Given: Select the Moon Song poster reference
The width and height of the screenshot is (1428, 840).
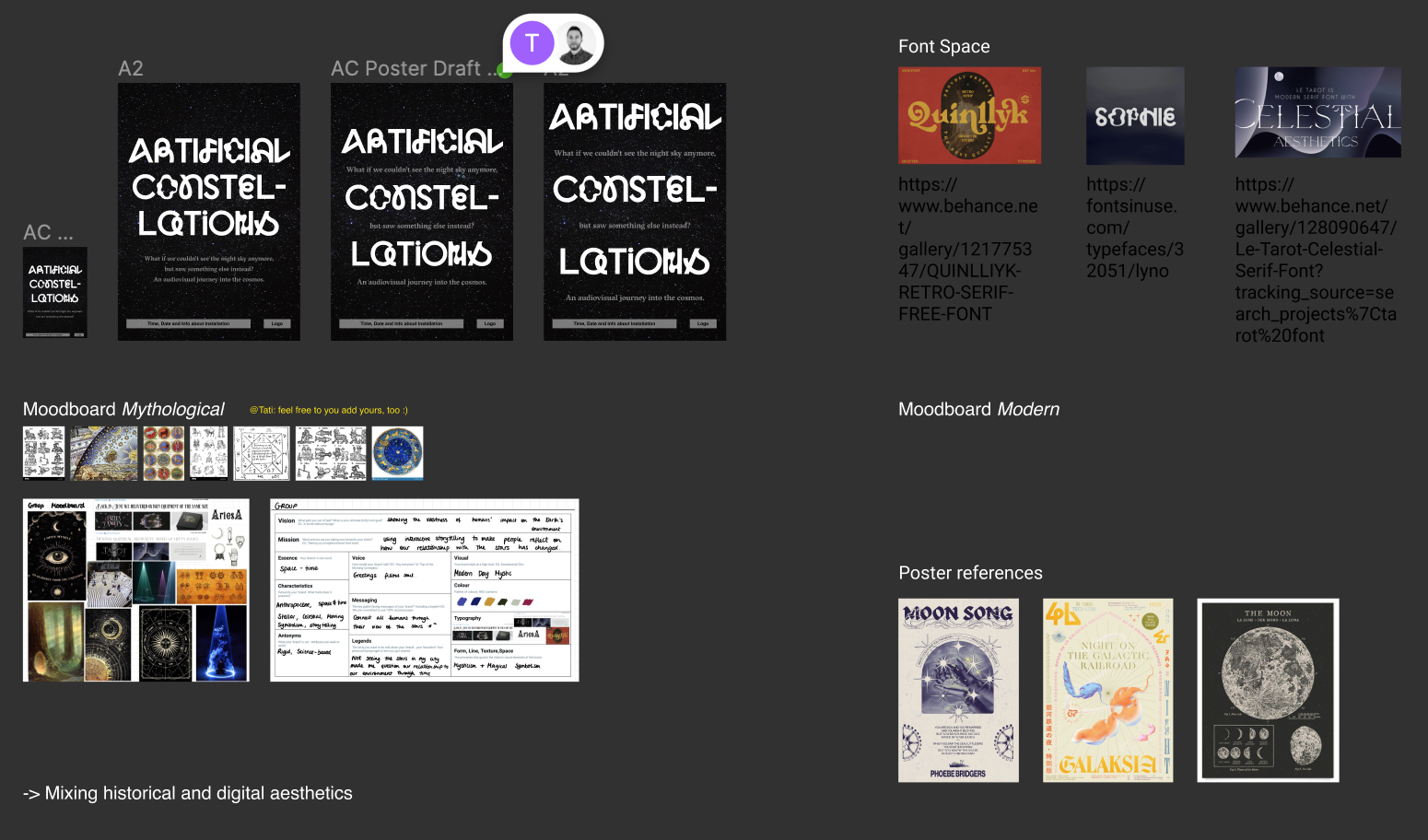Looking at the screenshot, I should (958, 691).
